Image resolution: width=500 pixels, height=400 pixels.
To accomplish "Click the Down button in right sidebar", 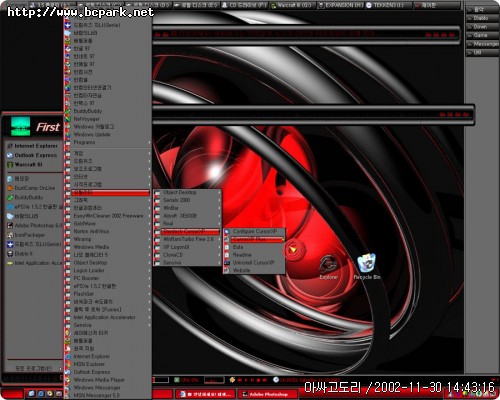I will click(x=481, y=27).
